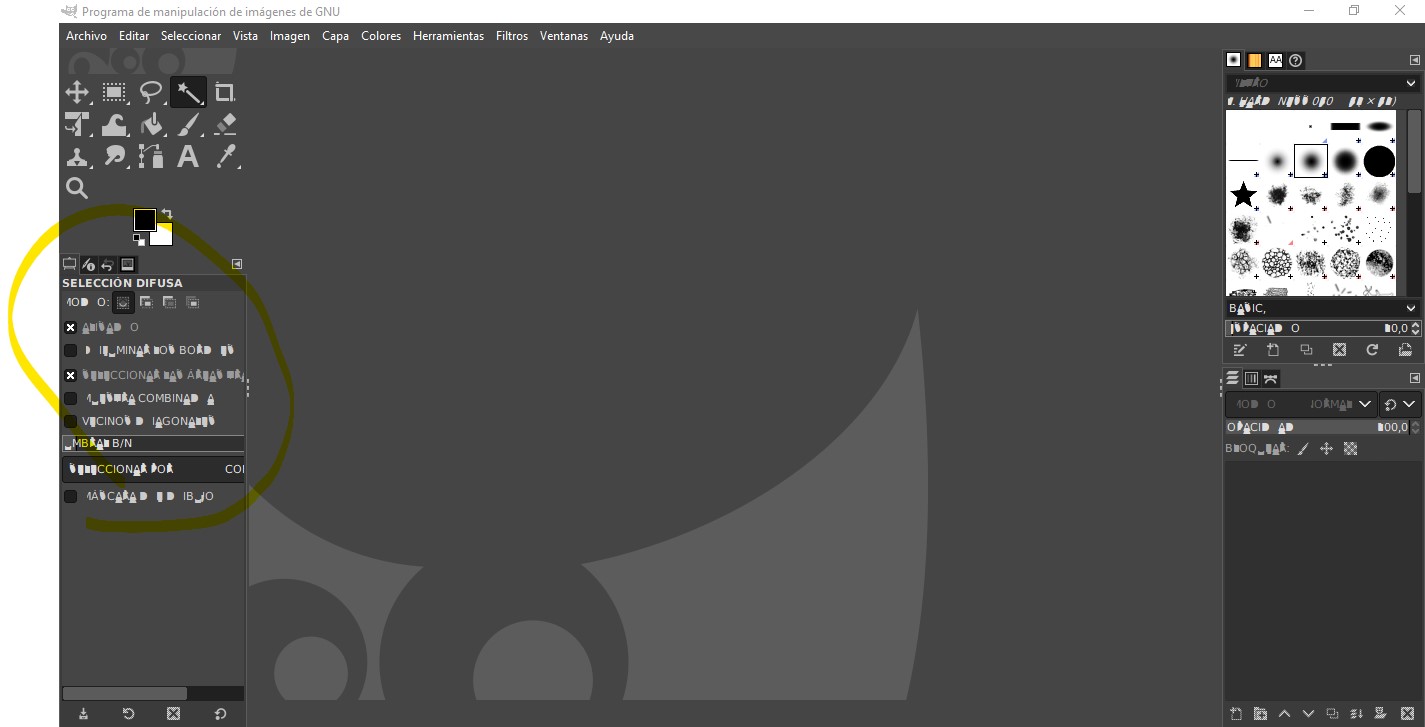This screenshot has height=727, width=1425.
Task: Reset colors to default black and white
Action: click(x=139, y=239)
